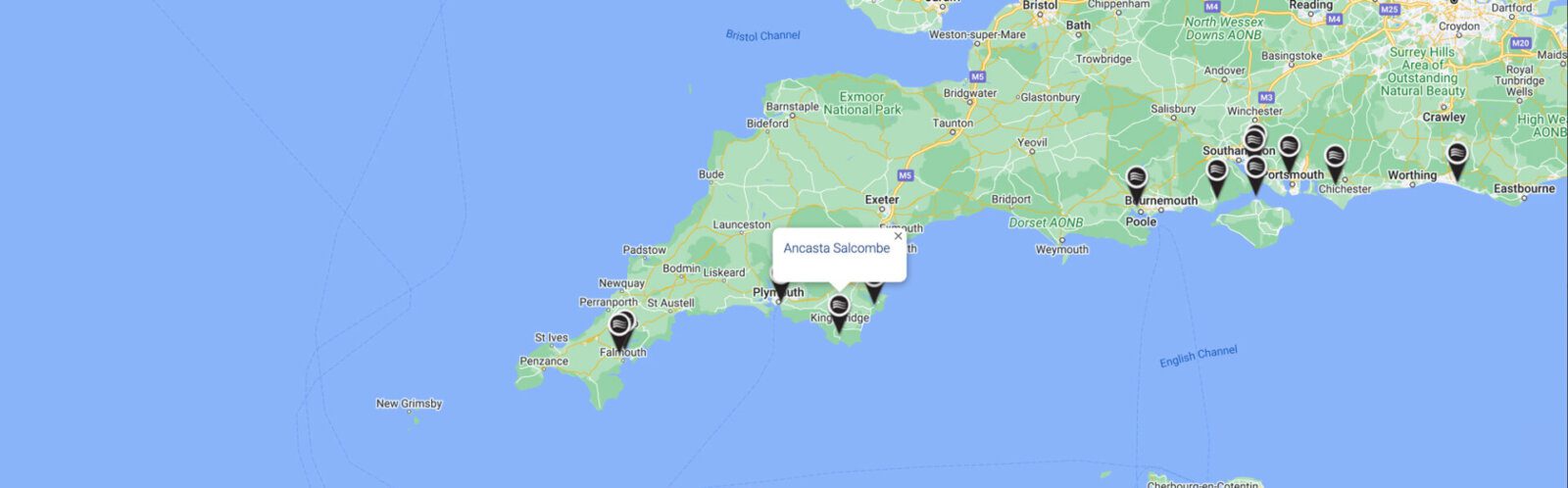Select the top marker north of Southampton
Viewport: 1568px width, 488px height.
click(1256, 131)
